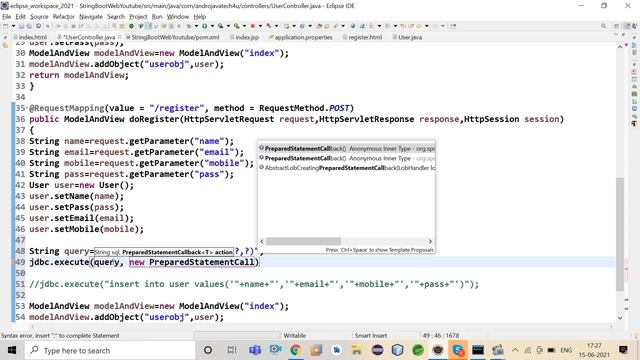640x360 pixels.
Task: Open File Explorer from the taskbar
Action: pyautogui.click(x=357, y=350)
